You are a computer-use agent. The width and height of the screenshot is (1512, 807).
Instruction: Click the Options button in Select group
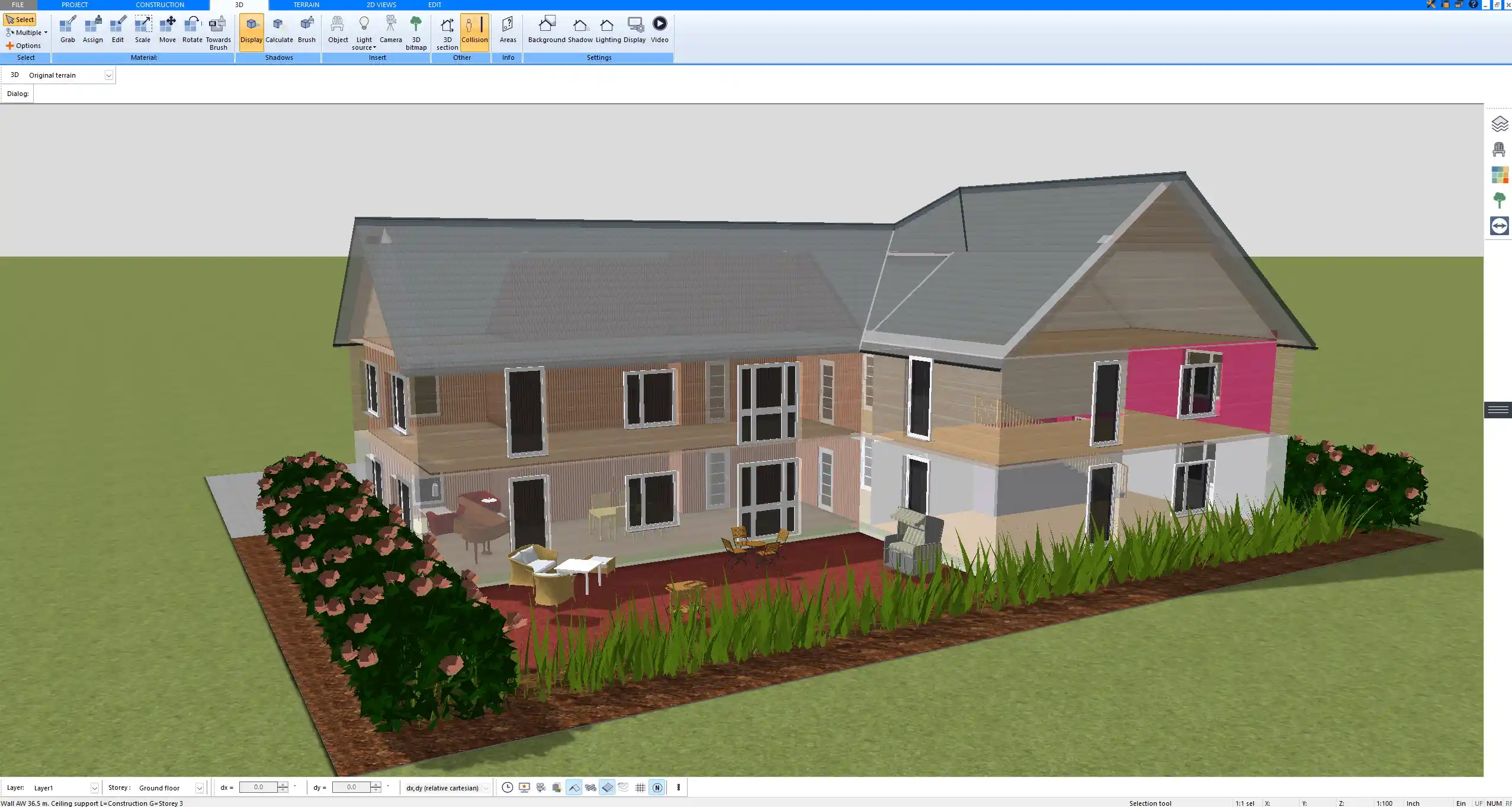tap(24, 46)
